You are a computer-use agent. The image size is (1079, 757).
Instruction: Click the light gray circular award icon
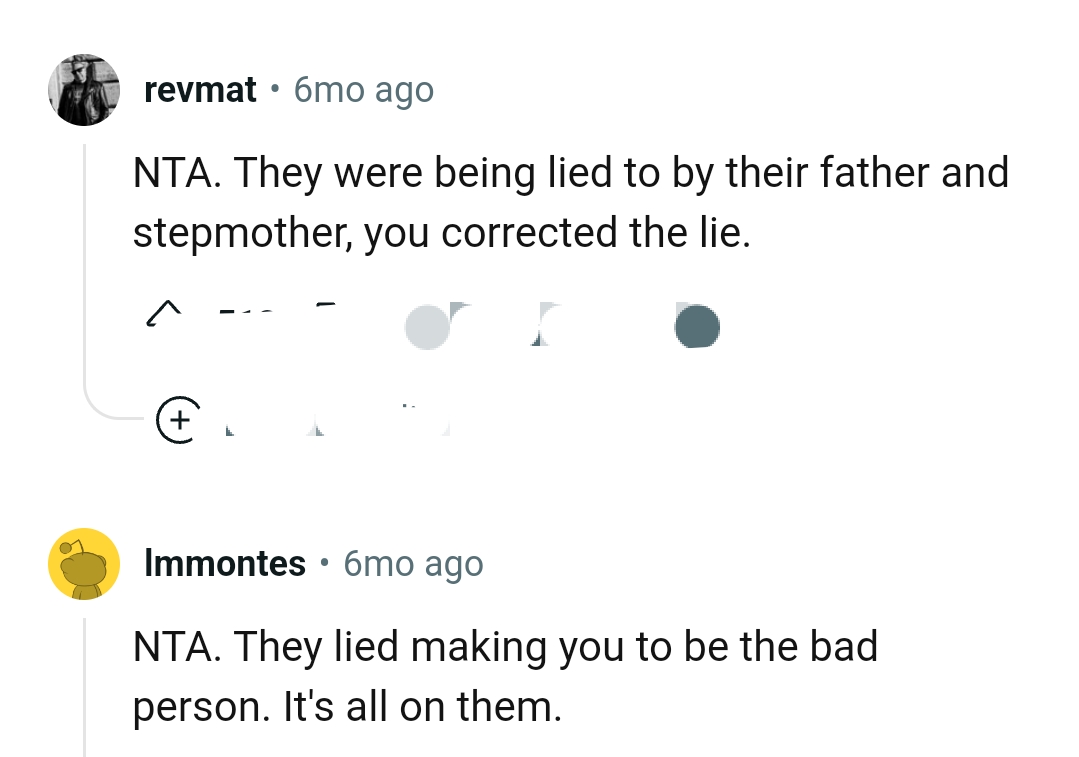[x=428, y=326]
